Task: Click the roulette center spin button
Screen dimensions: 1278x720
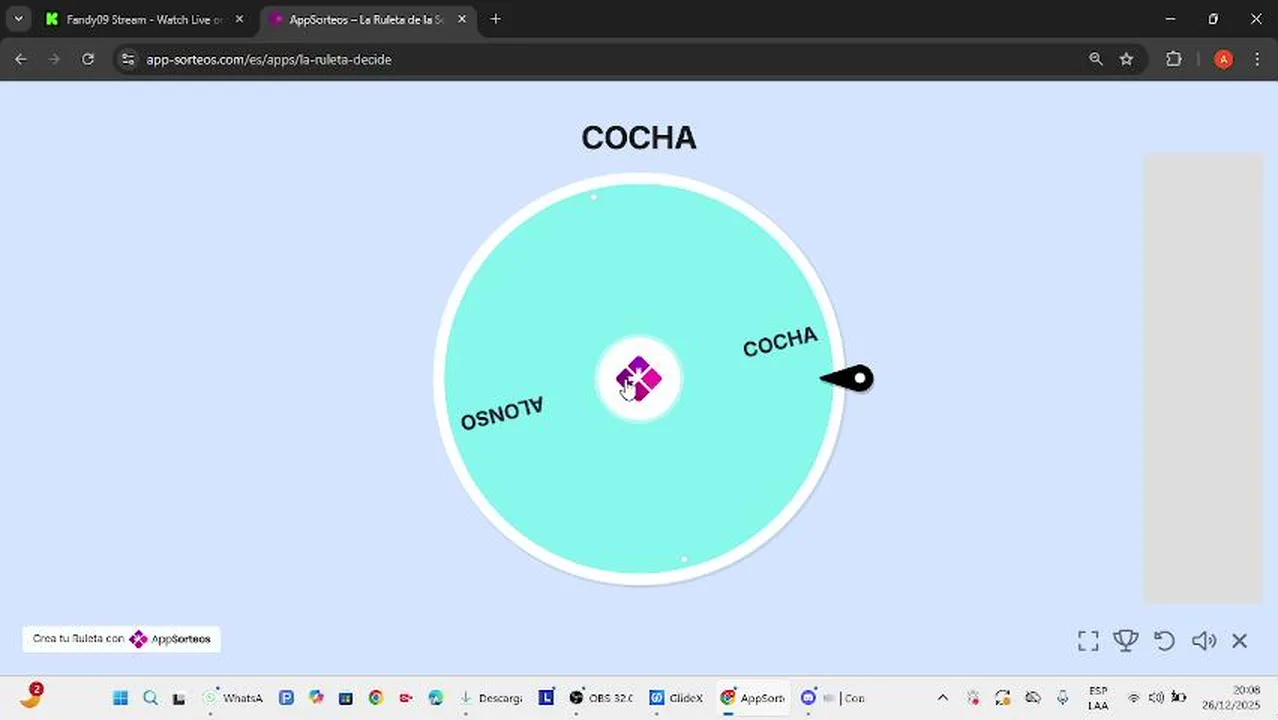Action: pos(638,380)
